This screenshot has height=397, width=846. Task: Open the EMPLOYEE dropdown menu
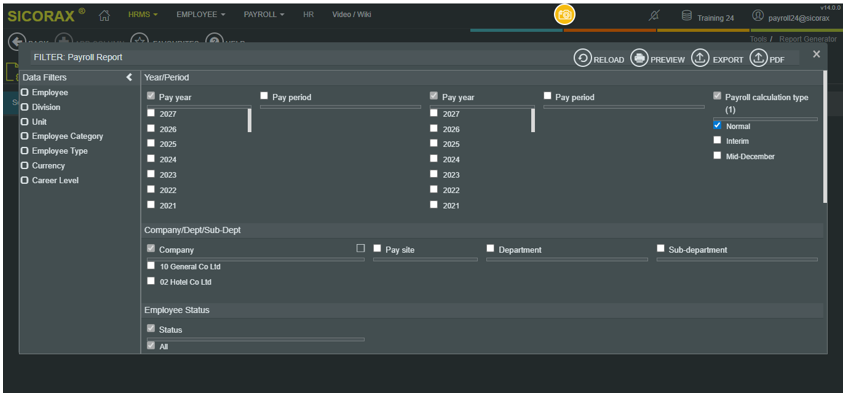[x=201, y=15]
